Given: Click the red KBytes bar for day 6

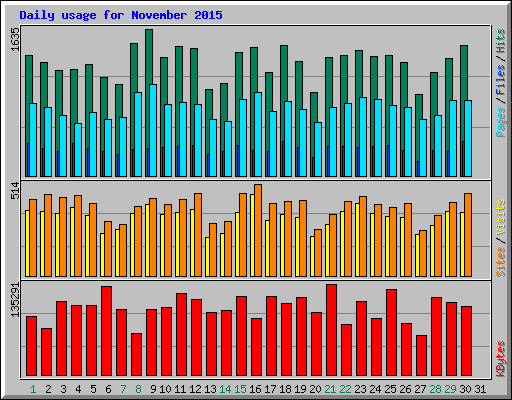Looking at the screenshot, I should pyautogui.click(x=107, y=331).
